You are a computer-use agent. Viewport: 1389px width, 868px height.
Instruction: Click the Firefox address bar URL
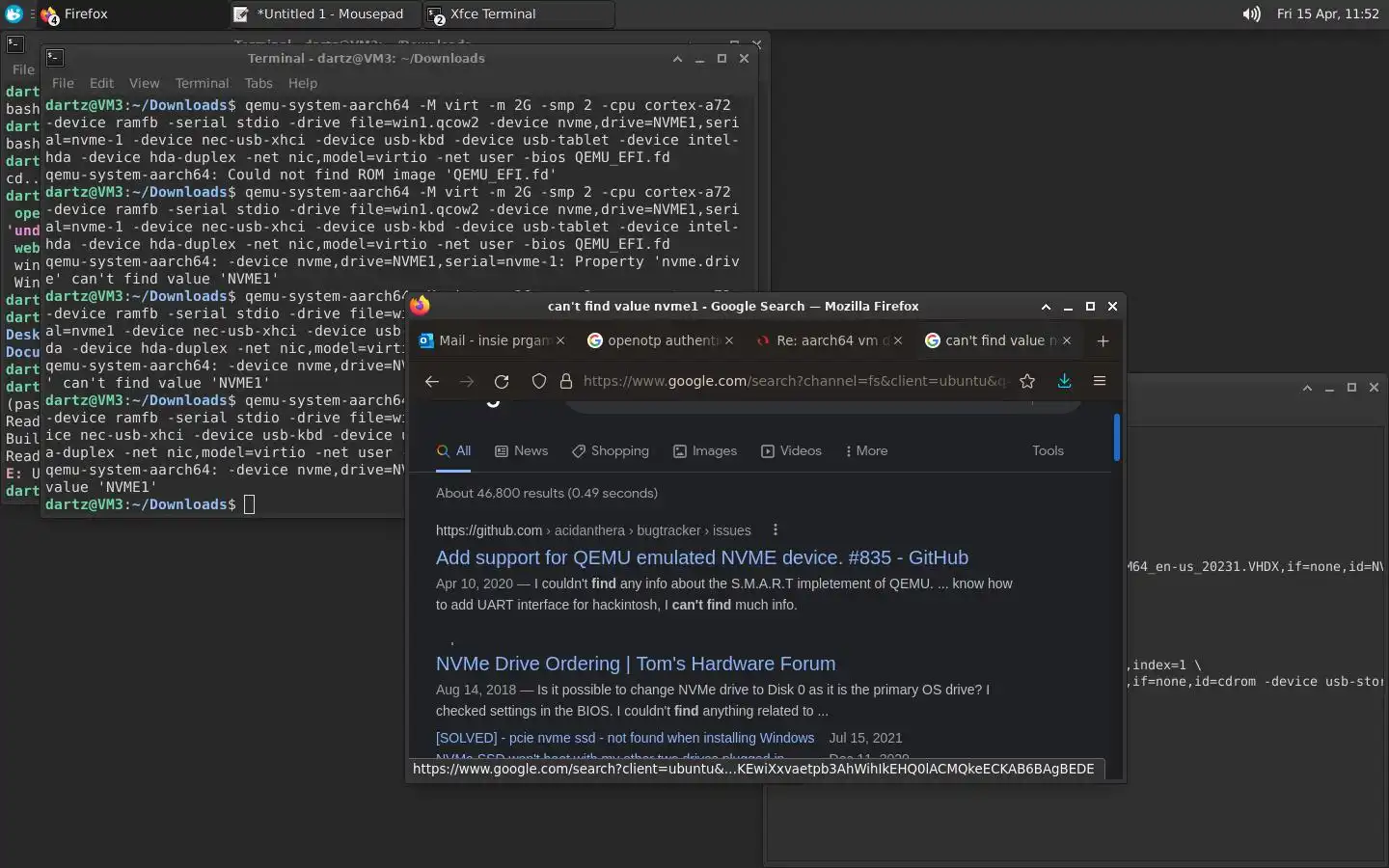click(x=796, y=381)
